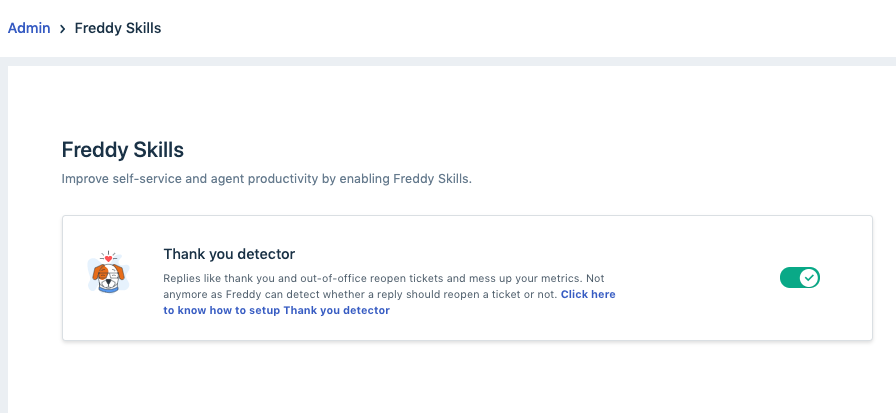The image size is (896, 413).
Task: Go back to Admin via breadcrumb
Action: tap(29, 28)
